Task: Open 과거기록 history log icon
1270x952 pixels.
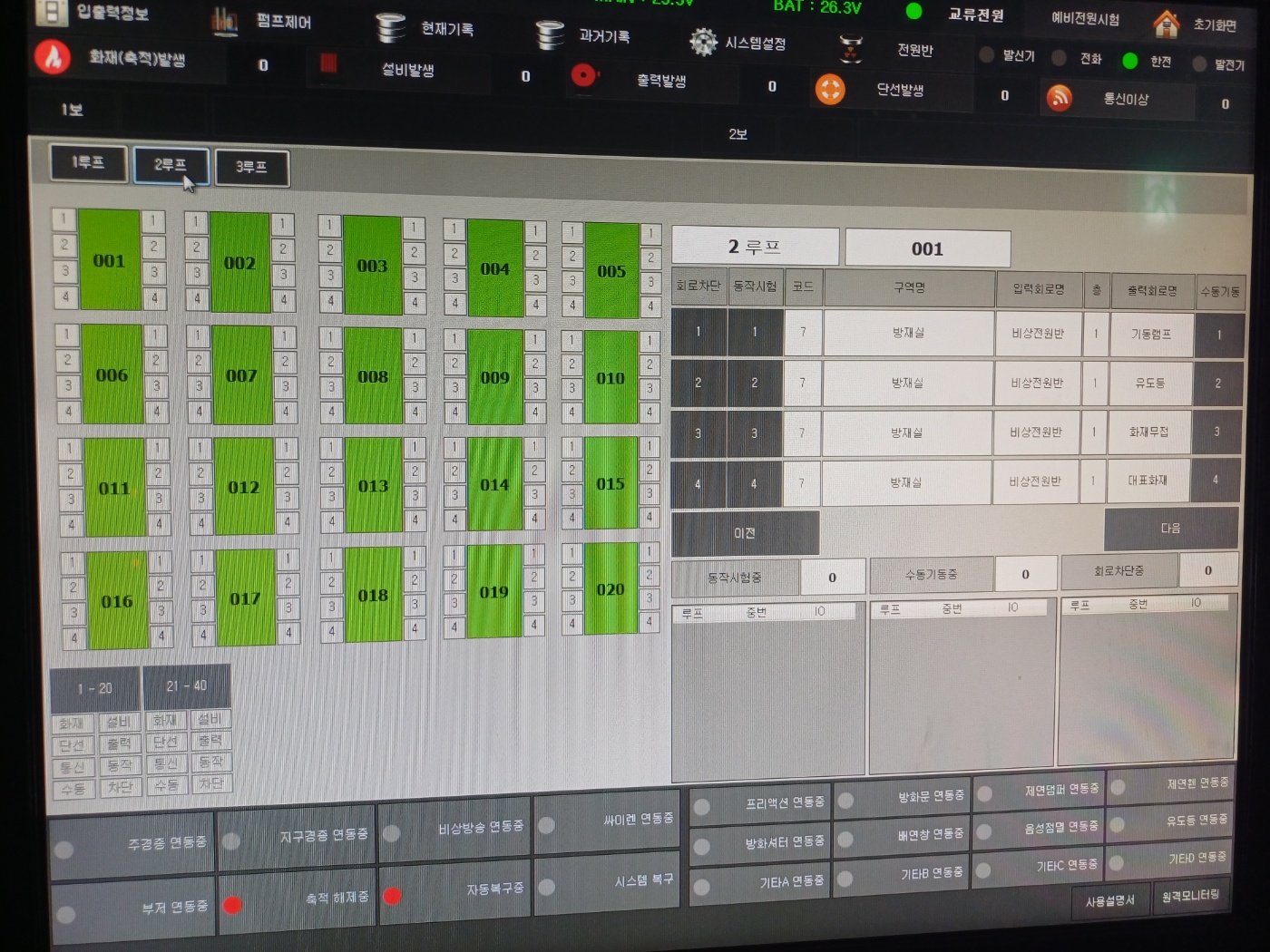Action: (x=550, y=35)
